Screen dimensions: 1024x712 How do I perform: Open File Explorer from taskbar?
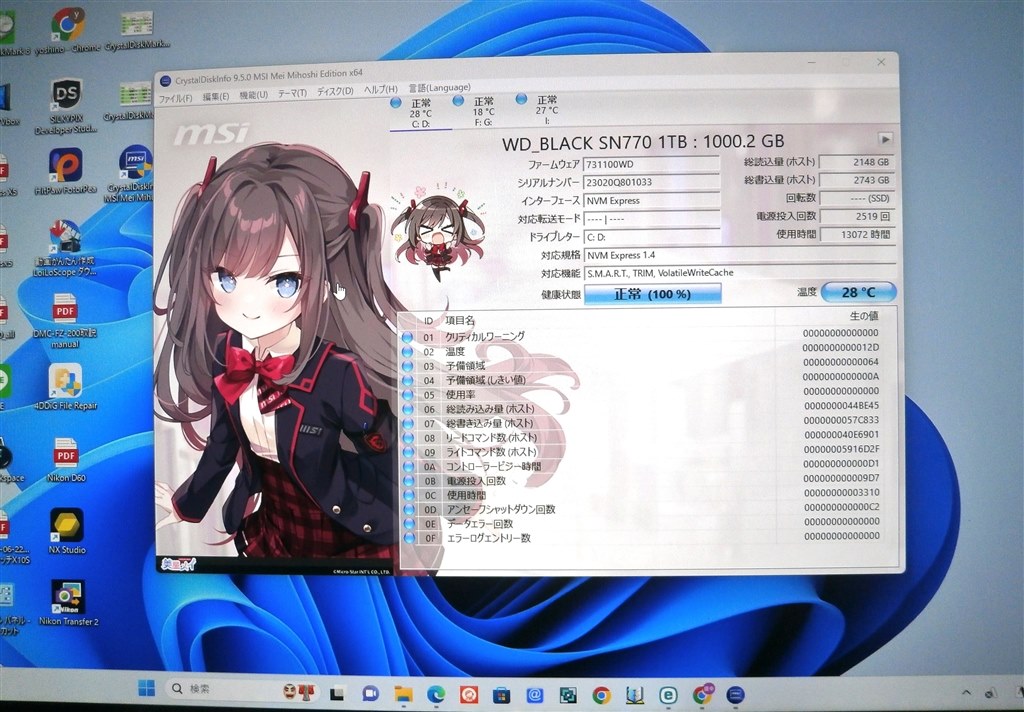pos(403,693)
